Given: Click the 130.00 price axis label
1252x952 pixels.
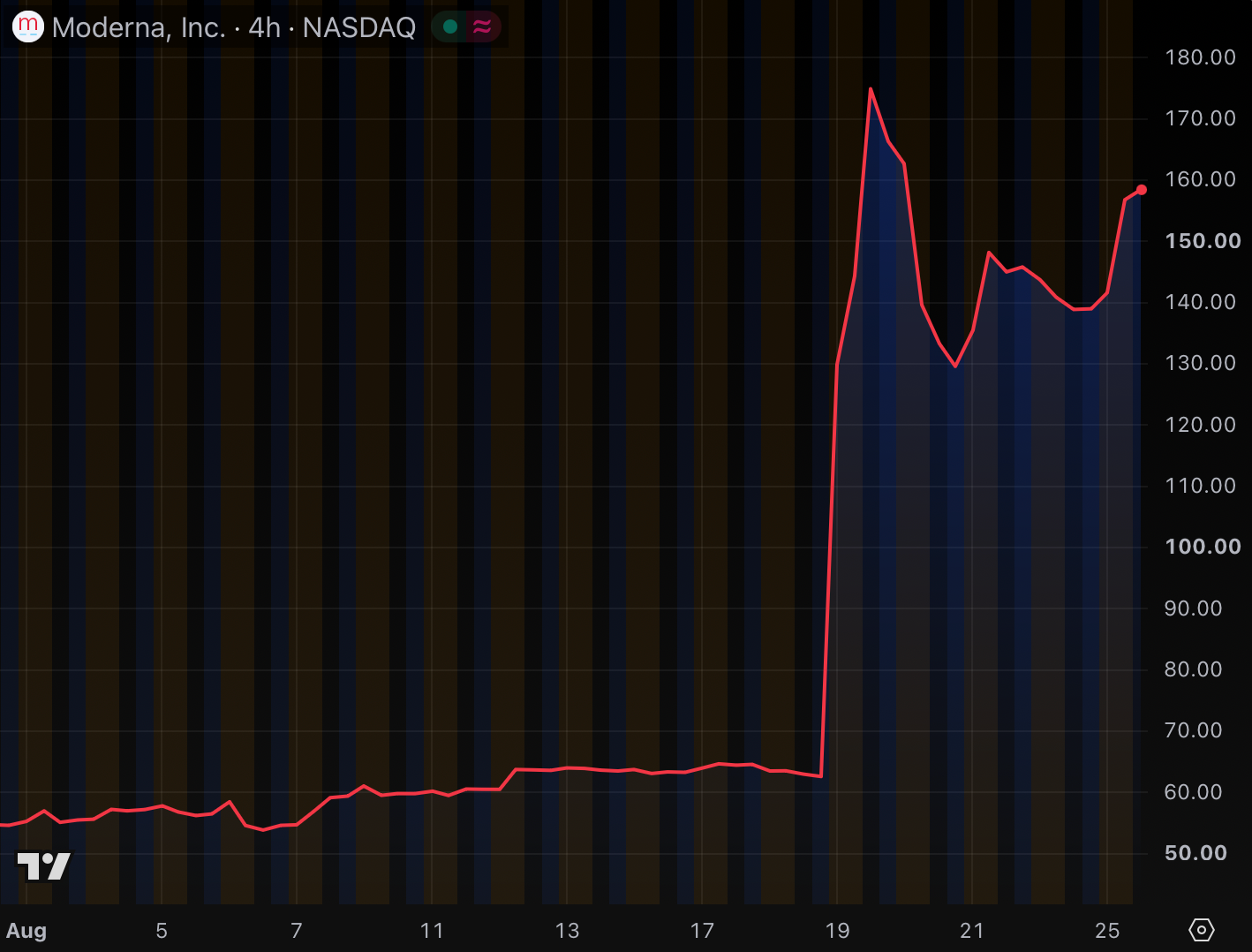Looking at the screenshot, I should pyautogui.click(x=1200, y=363).
